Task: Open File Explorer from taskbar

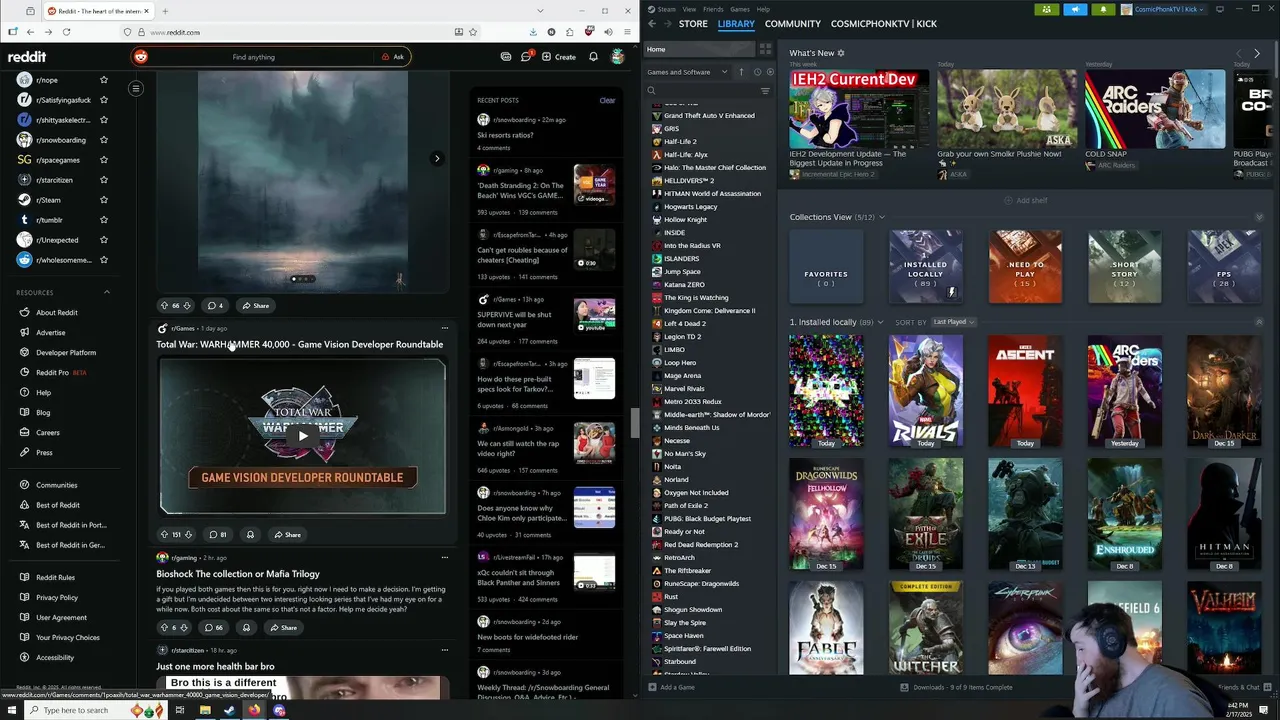Action: pos(205,710)
